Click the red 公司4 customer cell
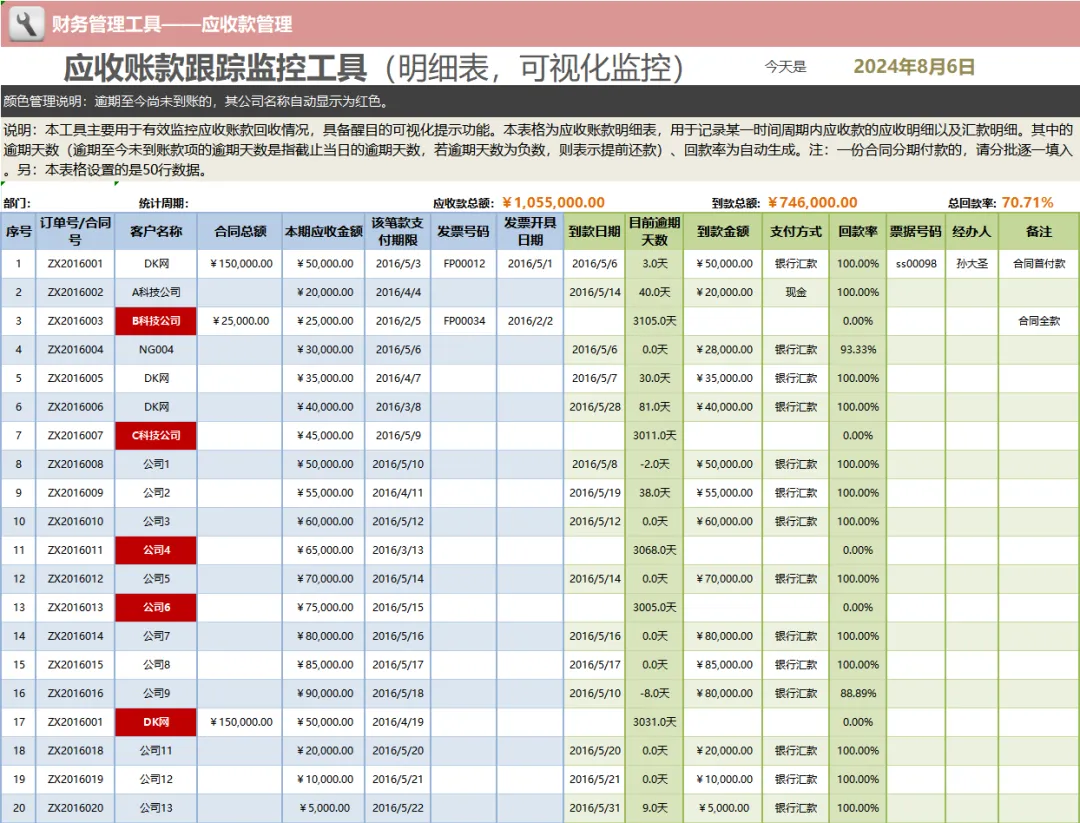The height and width of the screenshot is (823, 1080). click(156, 550)
